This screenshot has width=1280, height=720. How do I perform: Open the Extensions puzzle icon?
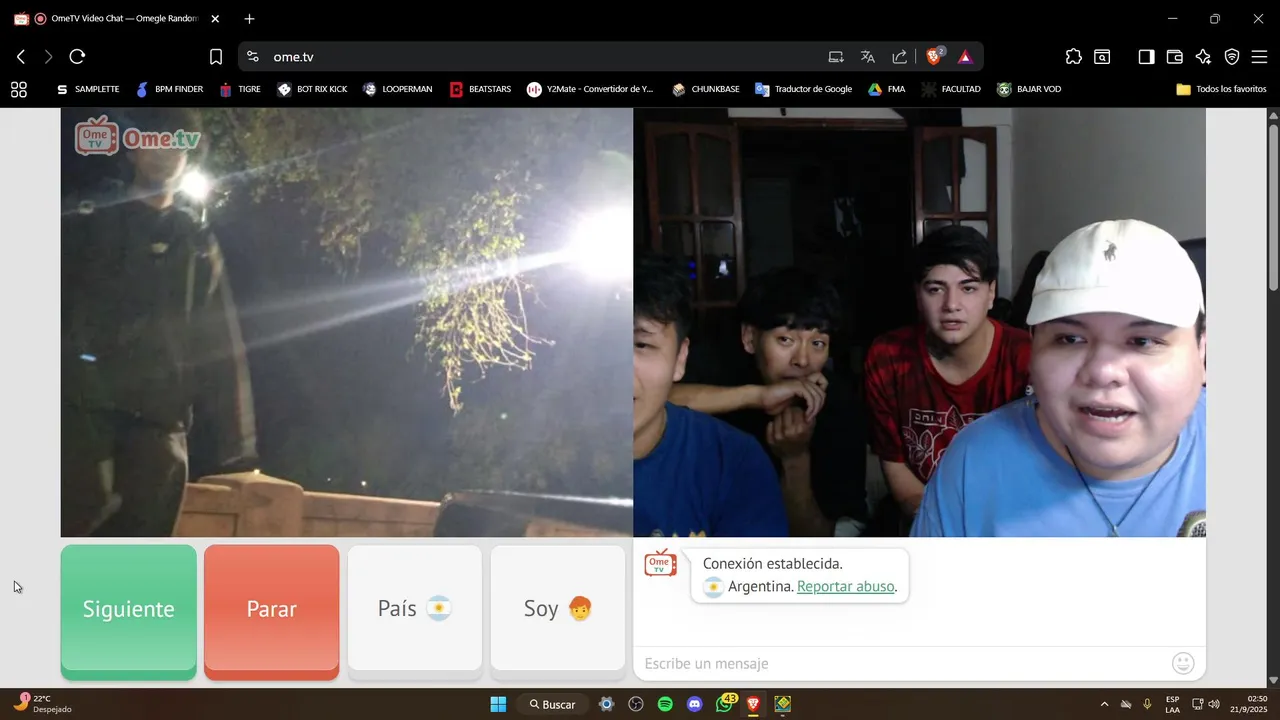(1073, 57)
